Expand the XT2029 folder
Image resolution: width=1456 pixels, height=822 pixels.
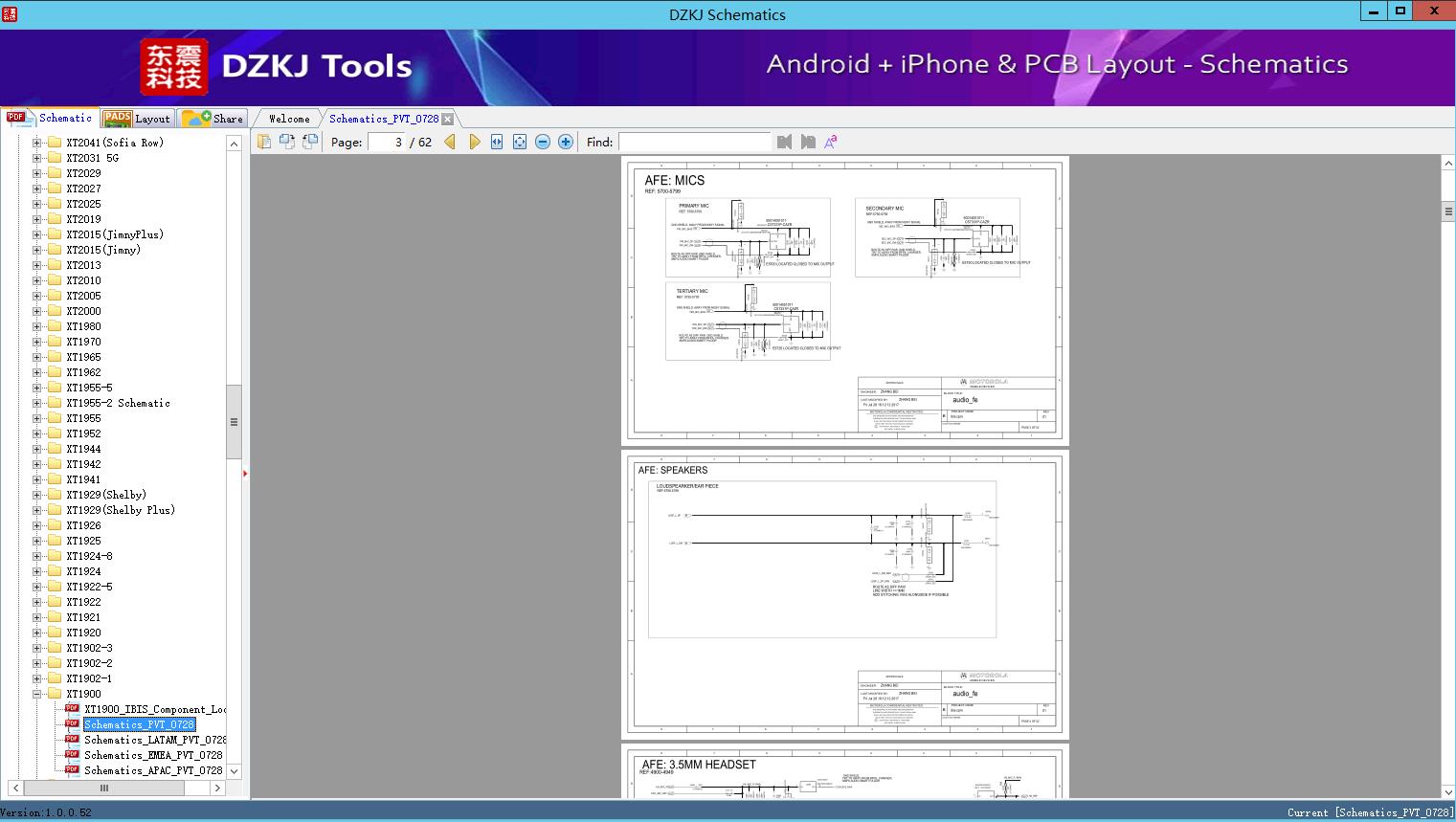click(x=37, y=173)
